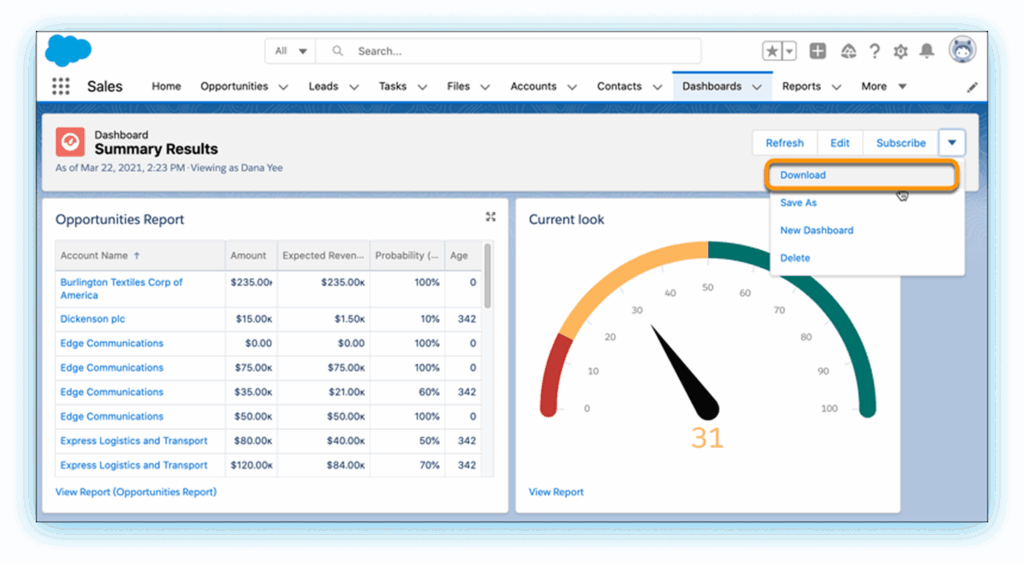Open the global actions plus icon

(x=818, y=51)
